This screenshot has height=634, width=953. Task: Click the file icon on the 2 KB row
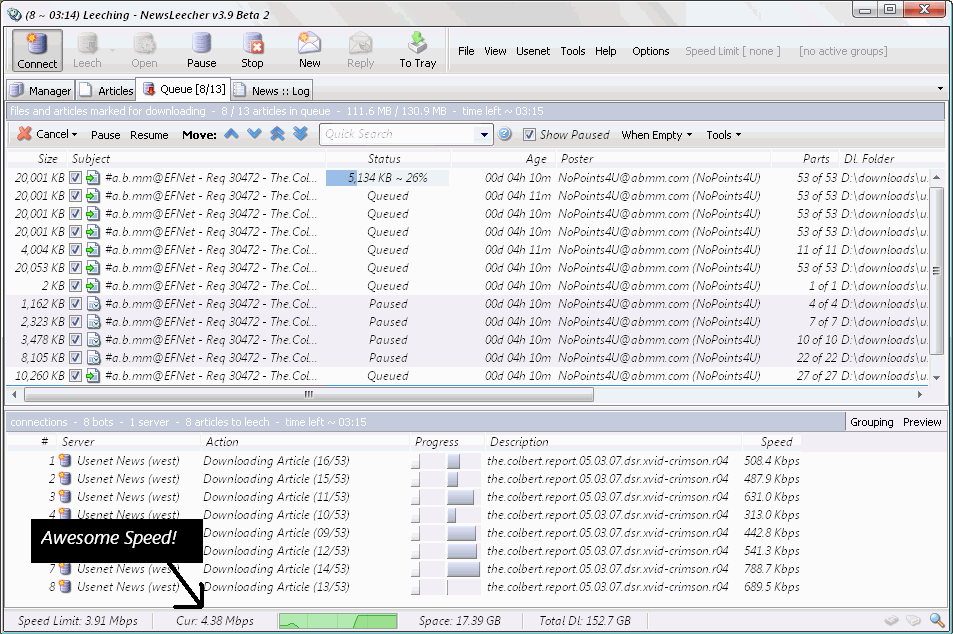click(x=92, y=286)
